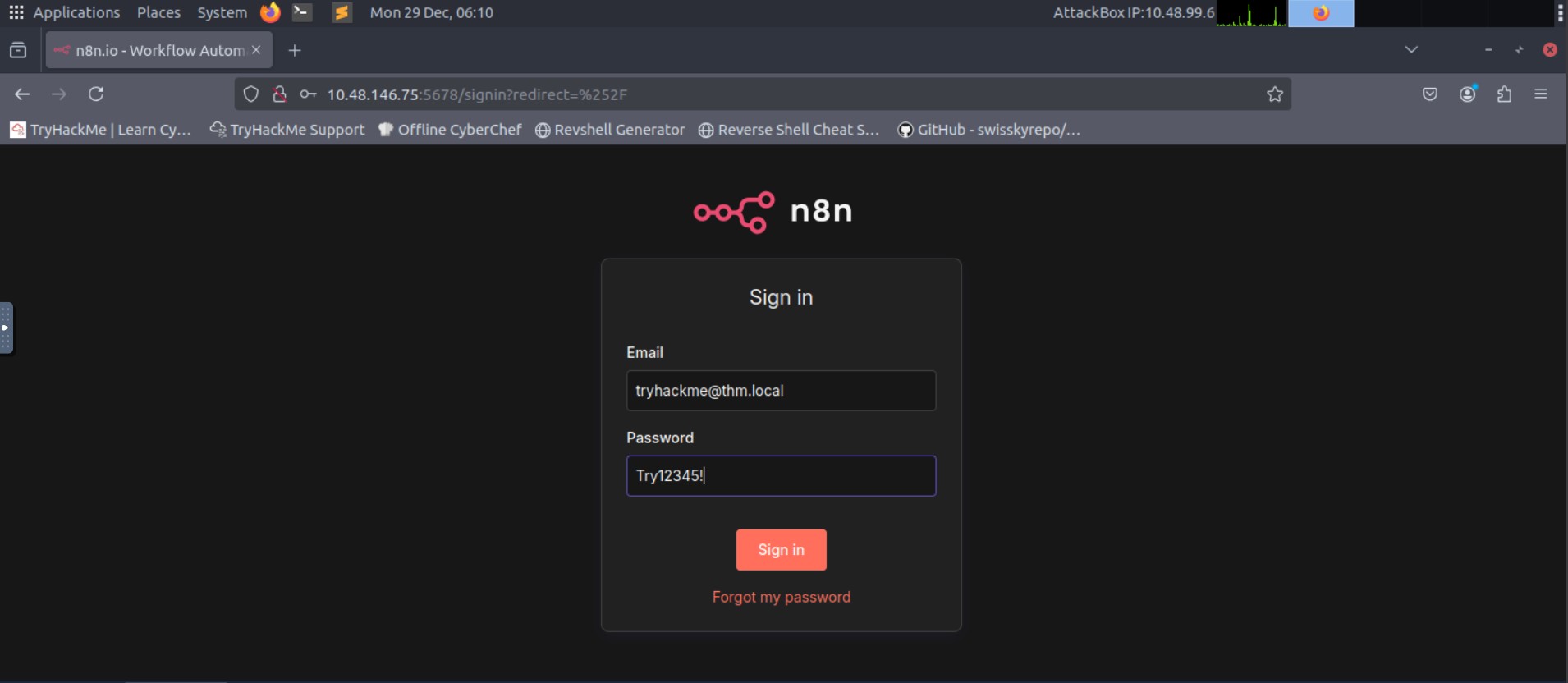Launch the terminal from the top panel
This screenshot has width=1568, height=683.
tap(302, 12)
